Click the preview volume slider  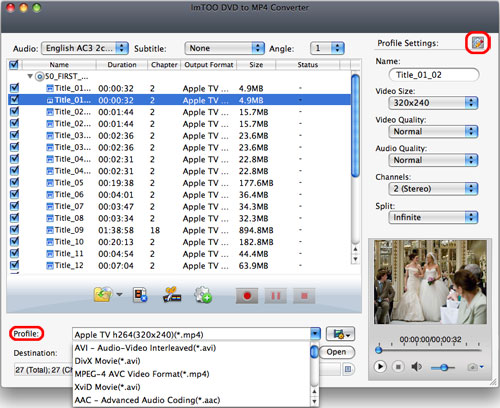coord(443,368)
